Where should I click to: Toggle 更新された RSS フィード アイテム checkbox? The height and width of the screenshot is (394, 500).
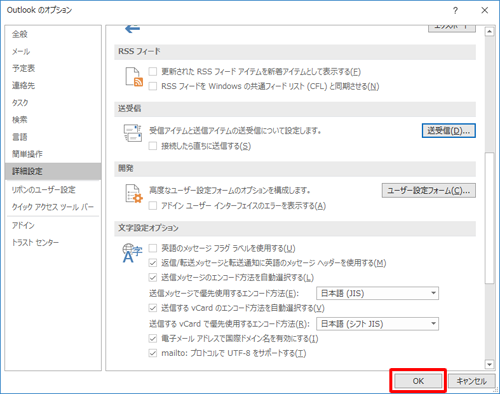pyautogui.click(x=153, y=71)
